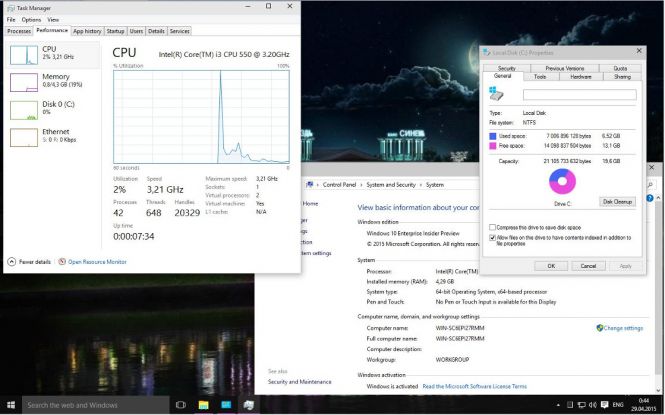Screen dimensions: 665x415
Task: Select the CPU graph thumbnail in Task Manager
Action: [x=24, y=55]
